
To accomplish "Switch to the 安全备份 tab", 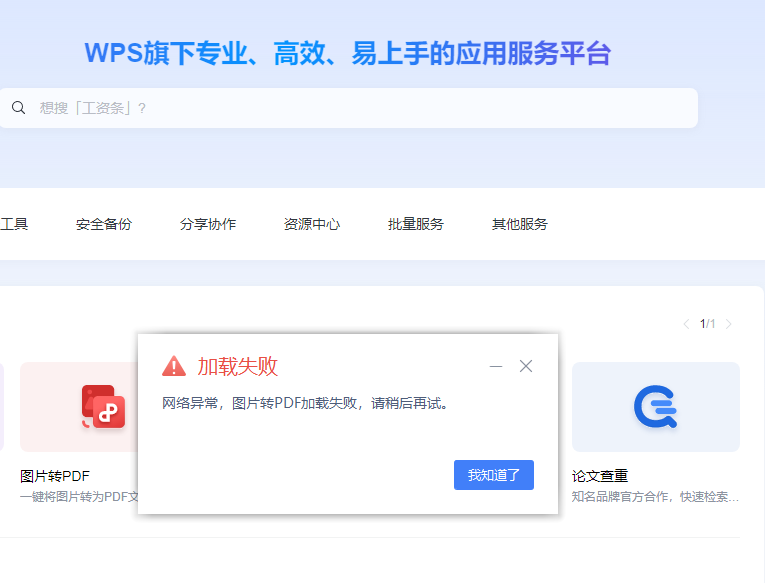I will point(104,224).
